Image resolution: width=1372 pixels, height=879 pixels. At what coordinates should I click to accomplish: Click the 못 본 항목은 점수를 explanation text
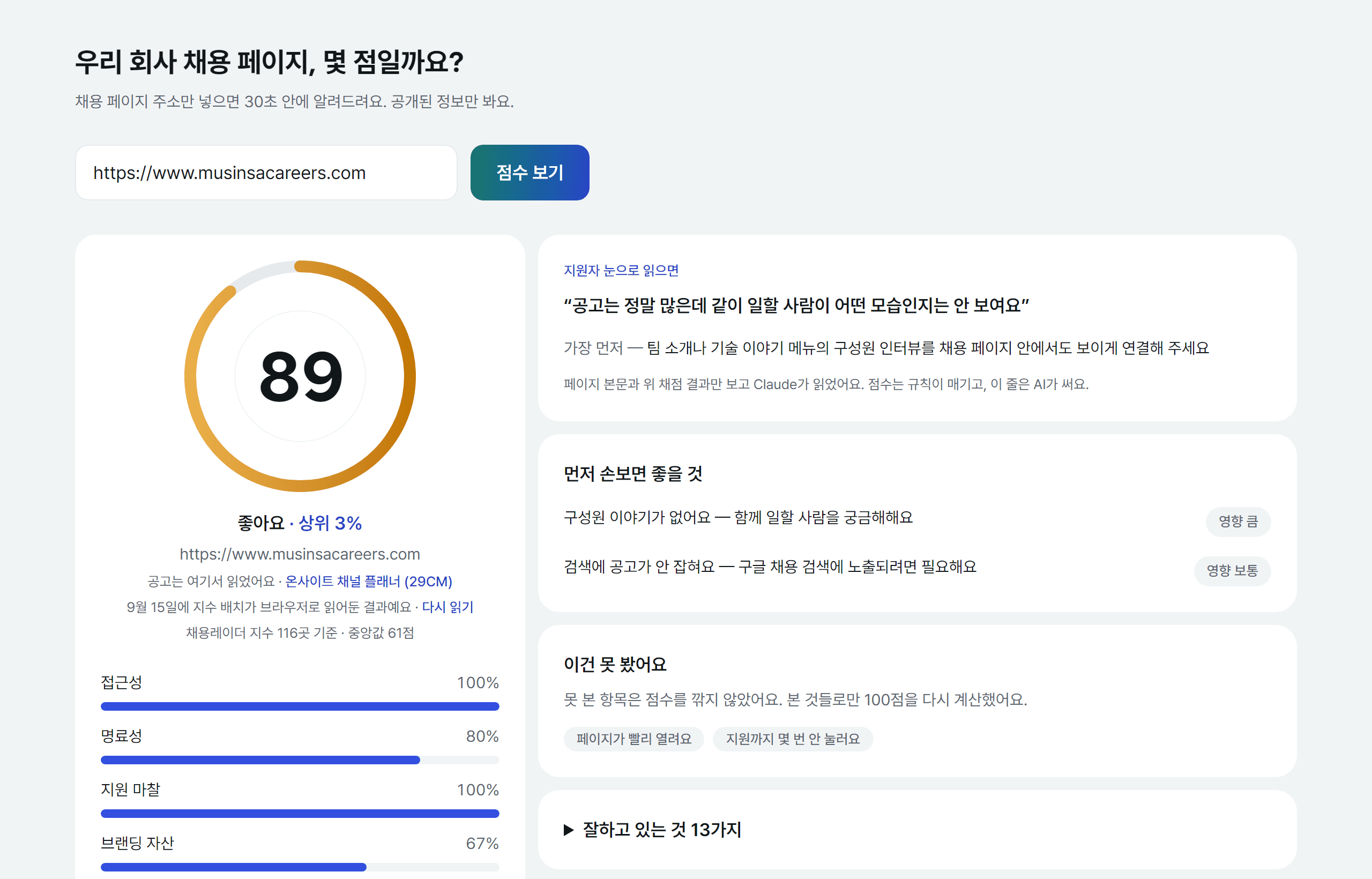coord(795,700)
